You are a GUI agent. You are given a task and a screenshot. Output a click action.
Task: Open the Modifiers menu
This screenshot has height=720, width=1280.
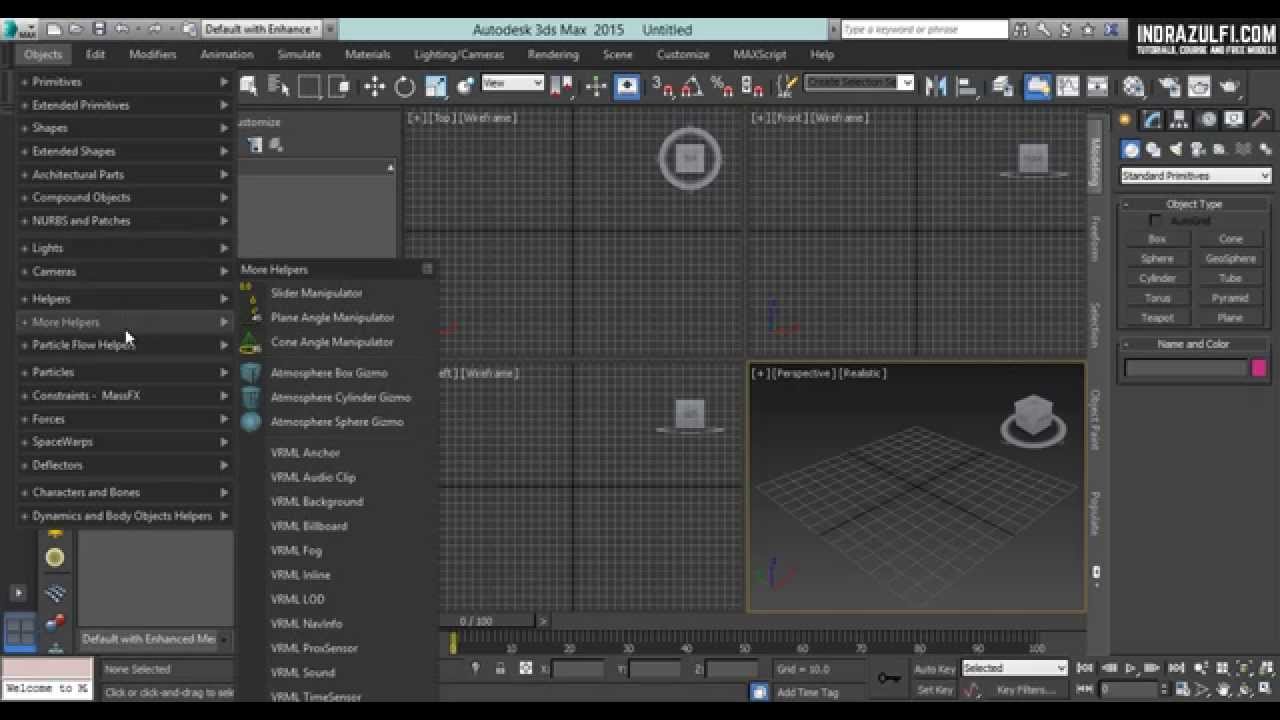coord(152,54)
